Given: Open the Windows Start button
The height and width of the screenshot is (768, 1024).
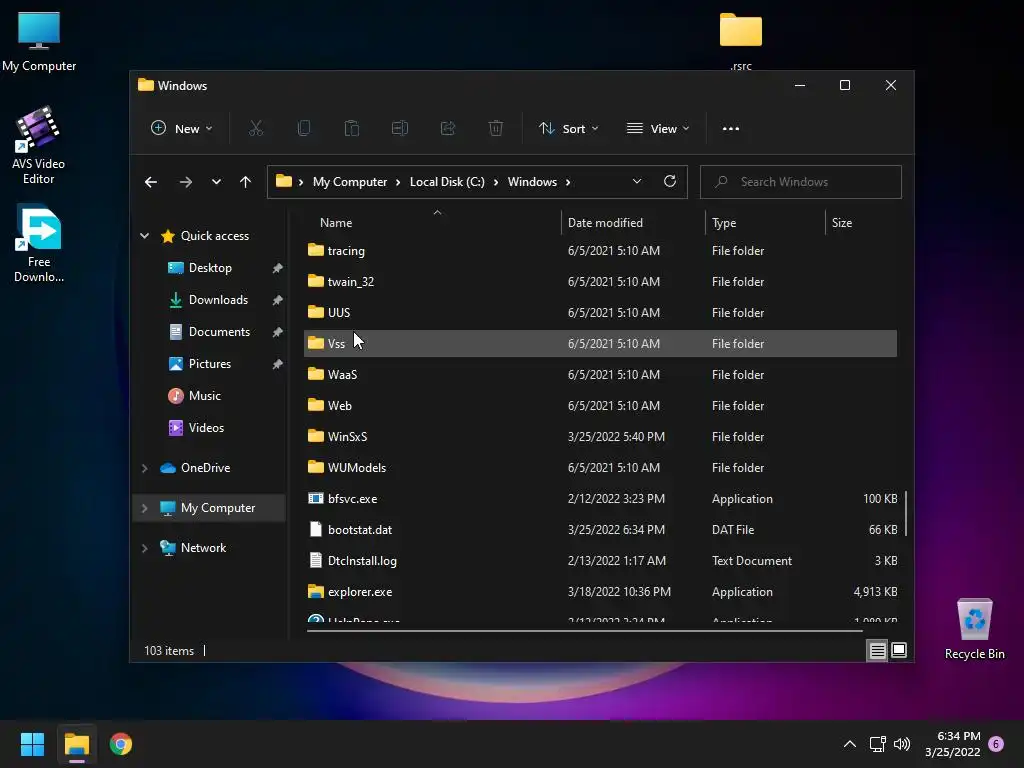Looking at the screenshot, I should coord(32,744).
